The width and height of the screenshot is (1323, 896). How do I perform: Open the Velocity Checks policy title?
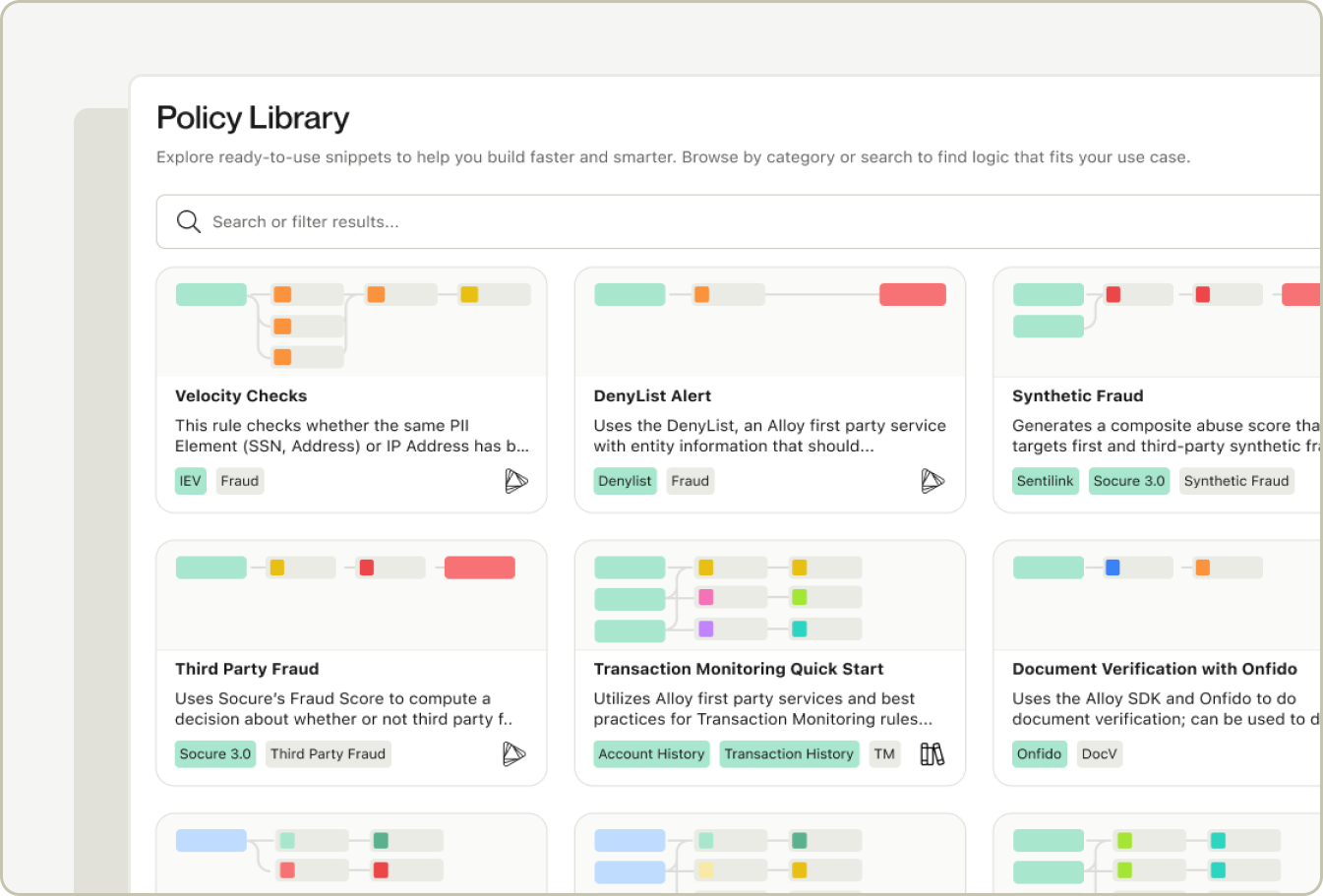pos(241,396)
